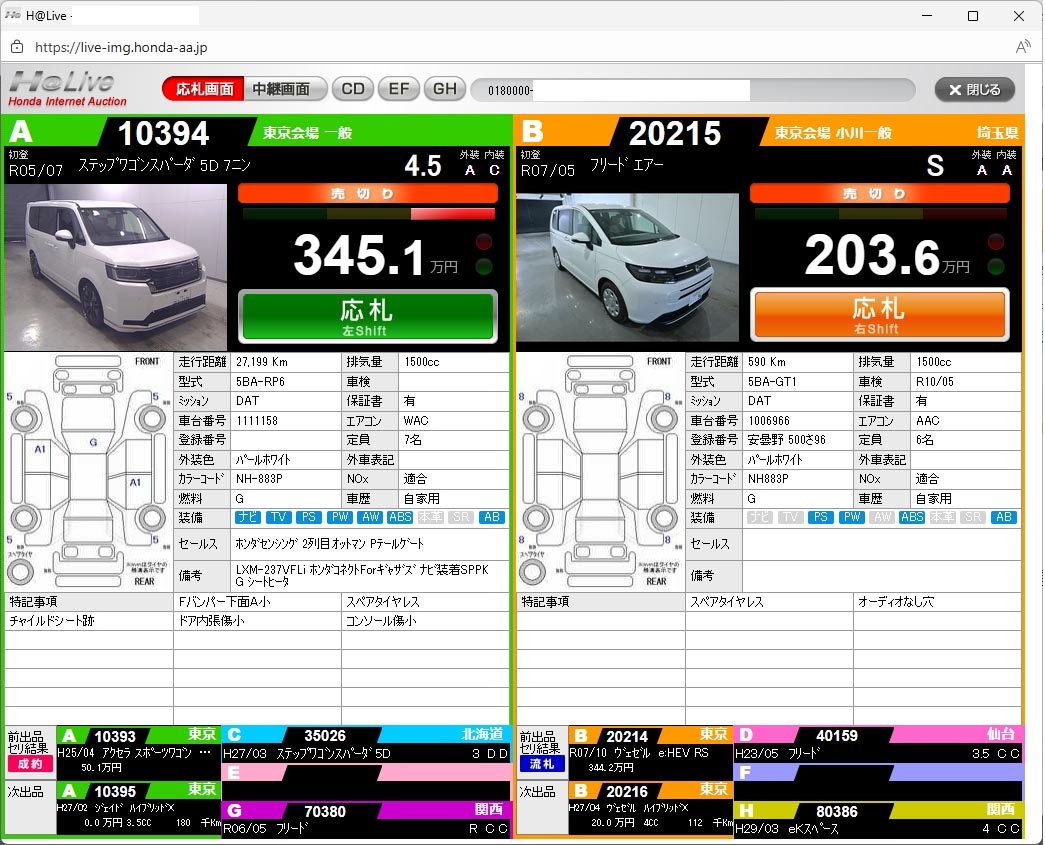Click the site info lock icon
The image size is (1045, 845).
tap(17, 47)
